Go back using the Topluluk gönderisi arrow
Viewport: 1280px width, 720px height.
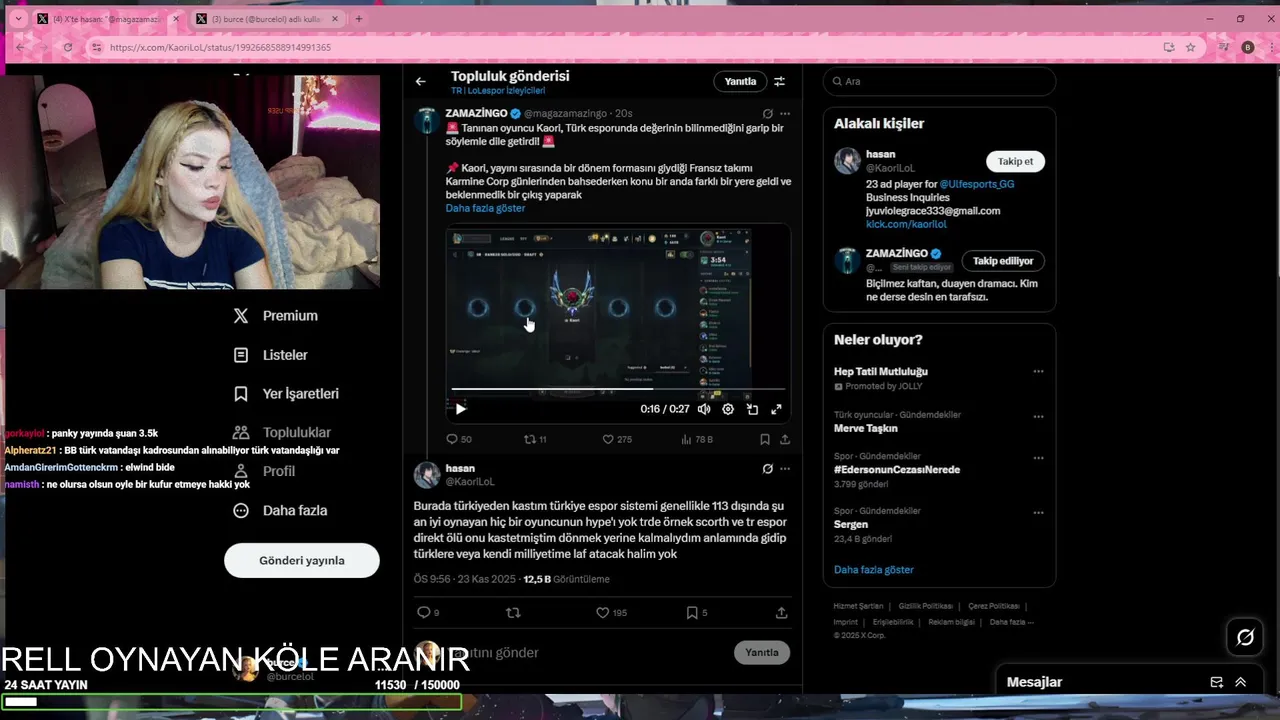coord(421,81)
